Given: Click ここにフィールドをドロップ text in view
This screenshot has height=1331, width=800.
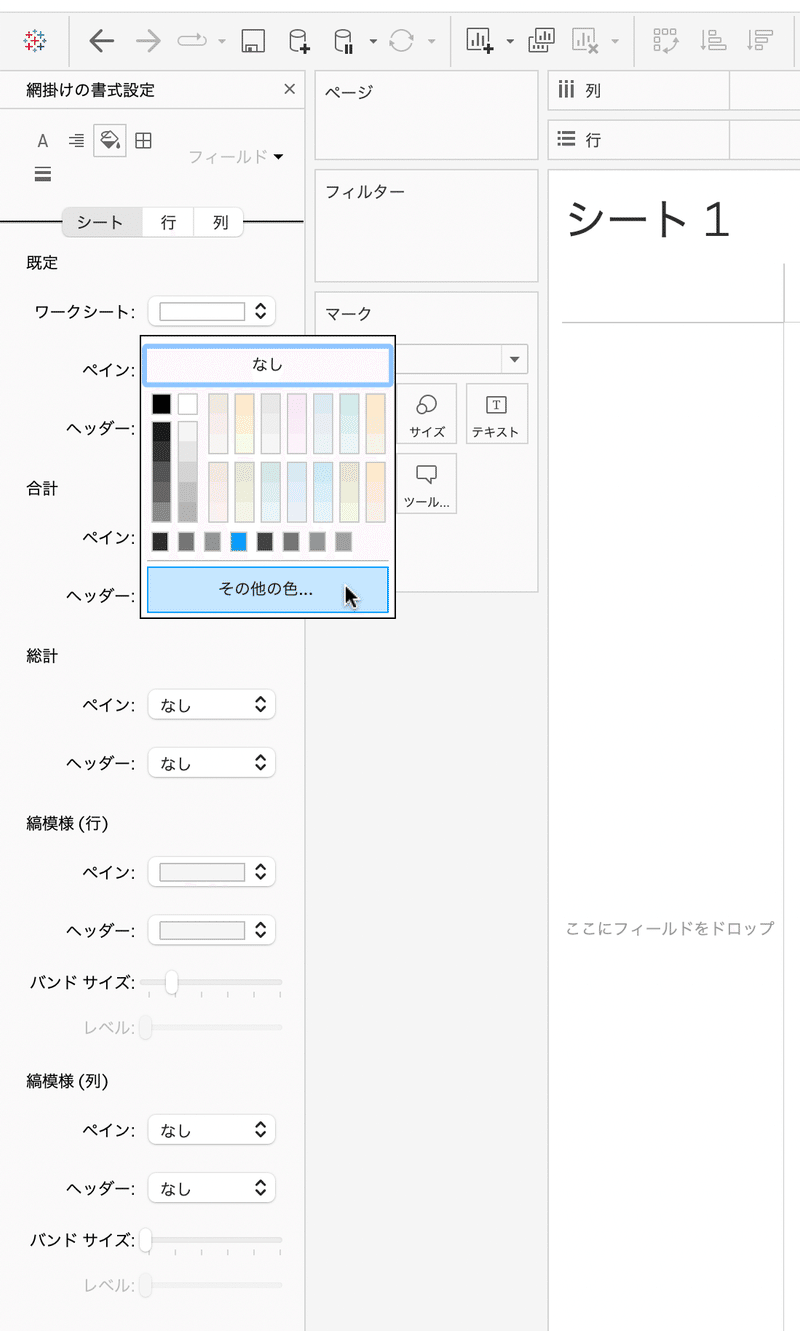Looking at the screenshot, I should 669,928.
